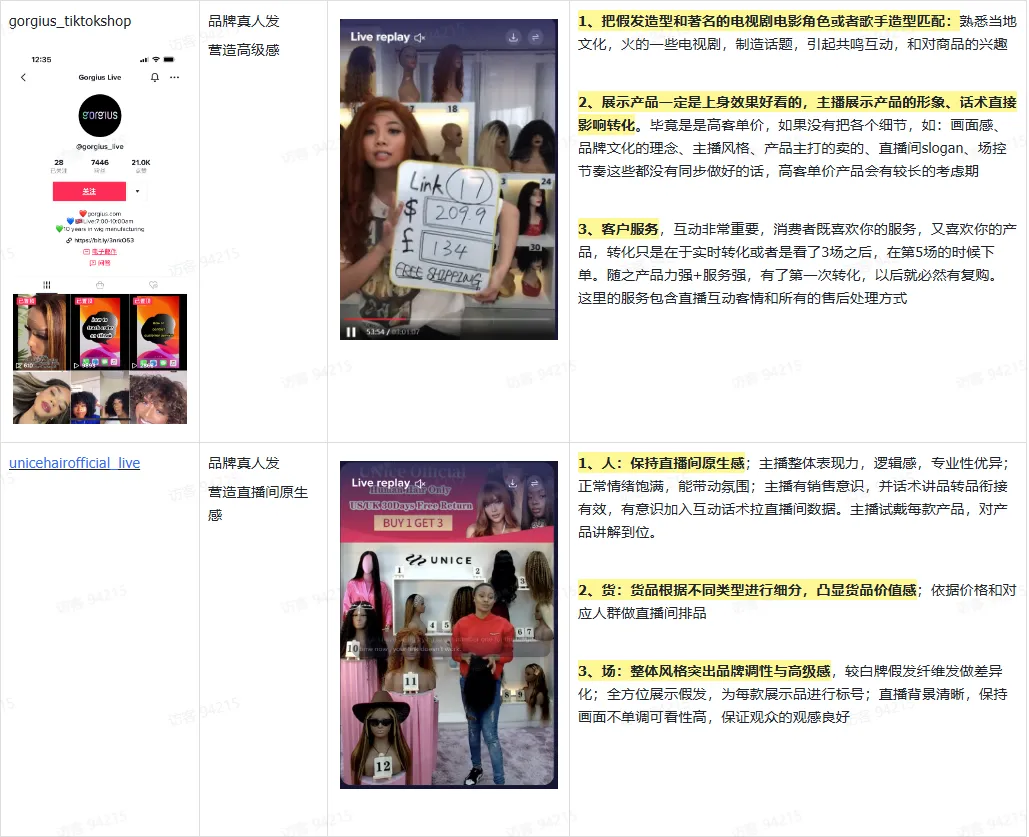Click download icon in Gorgius live replay
Screen dimensions: 1029x837
(513, 37)
